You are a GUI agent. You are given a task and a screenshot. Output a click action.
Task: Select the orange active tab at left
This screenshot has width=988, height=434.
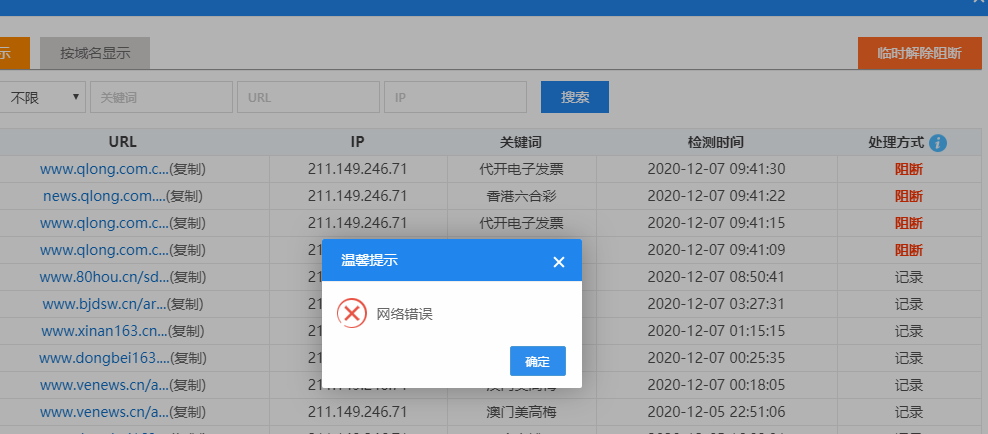pyautogui.click(x=12, y=53)
